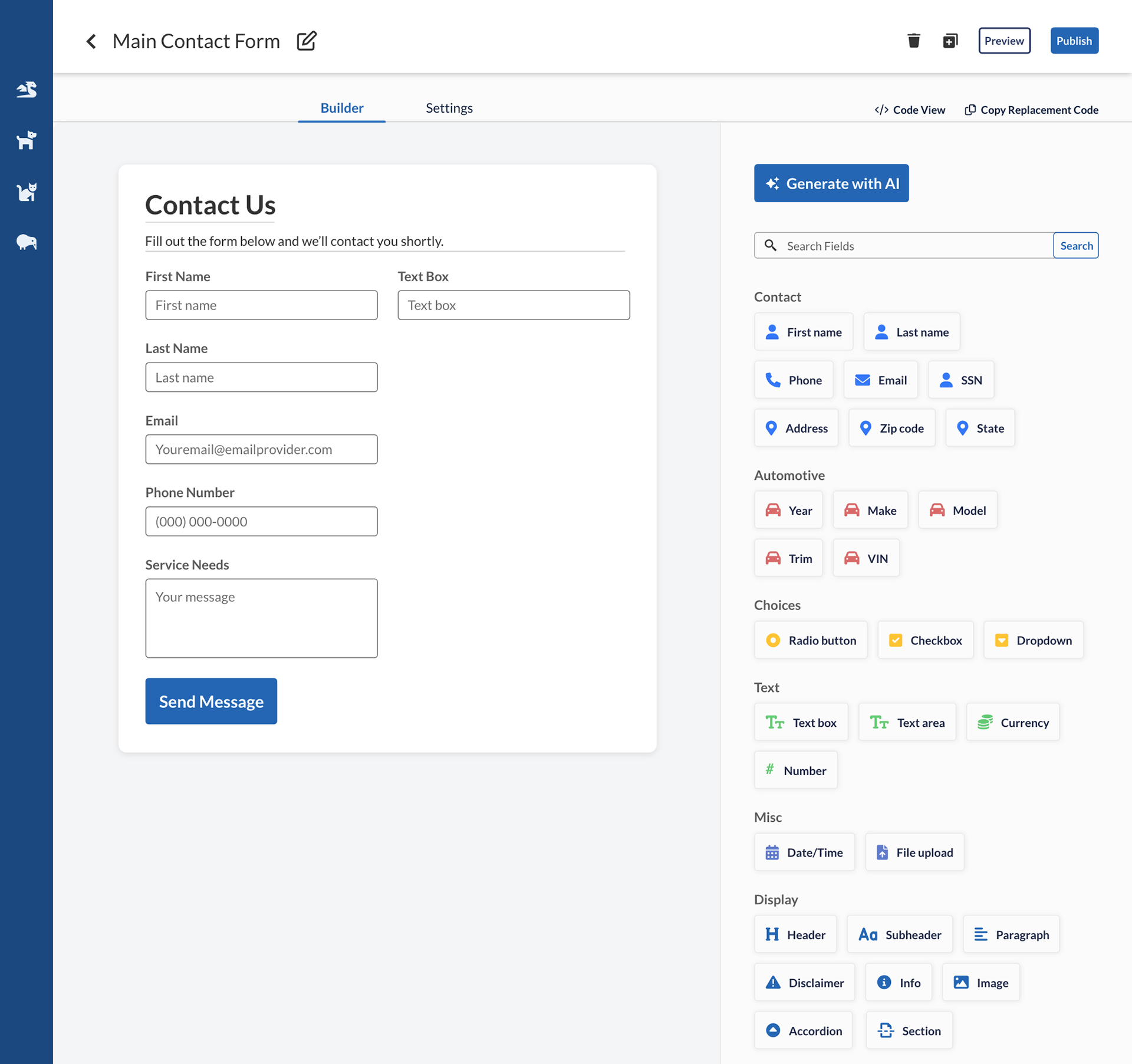Click the duplicate form icon

(950, 41)
